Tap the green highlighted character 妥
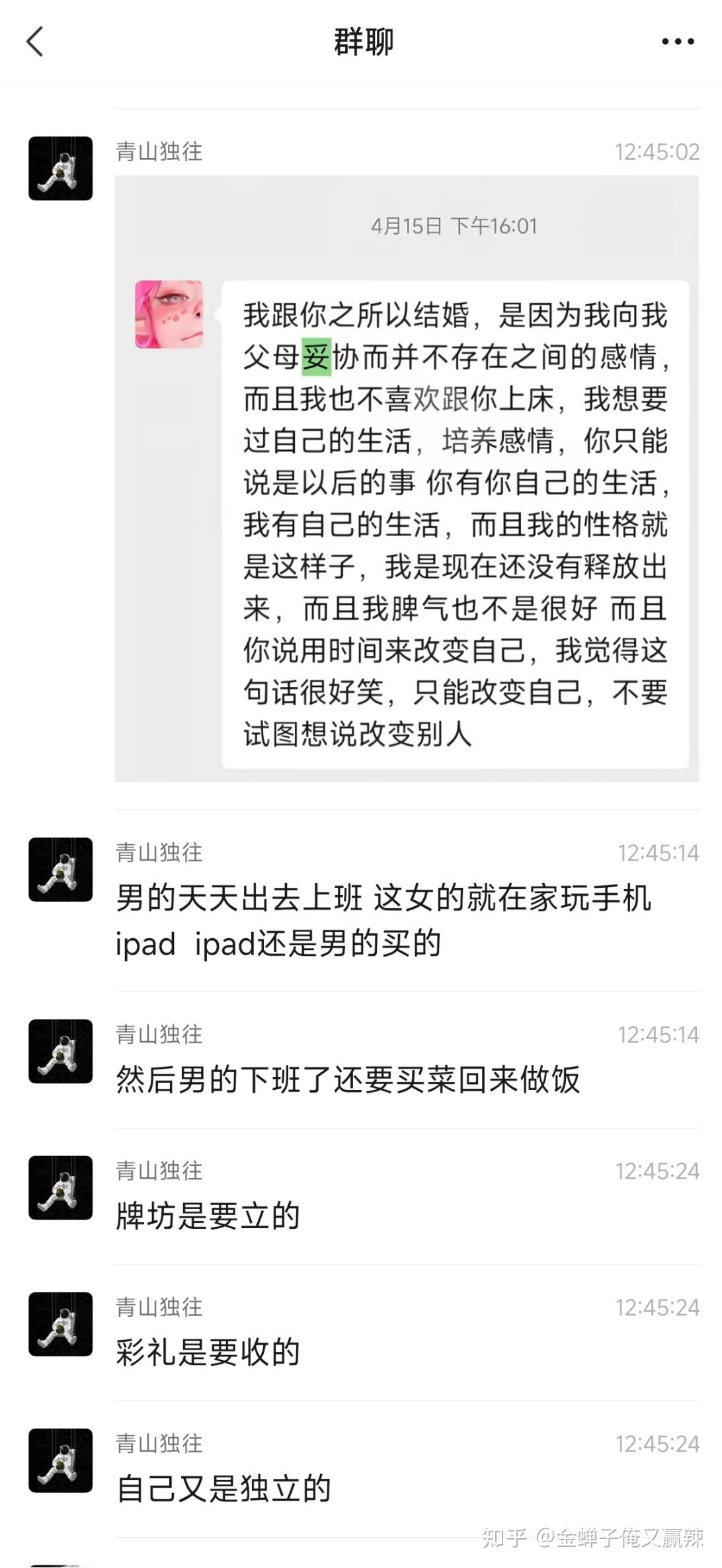Image resolution: width=722 pixels, height=1568 pixels. pos(316,358)
